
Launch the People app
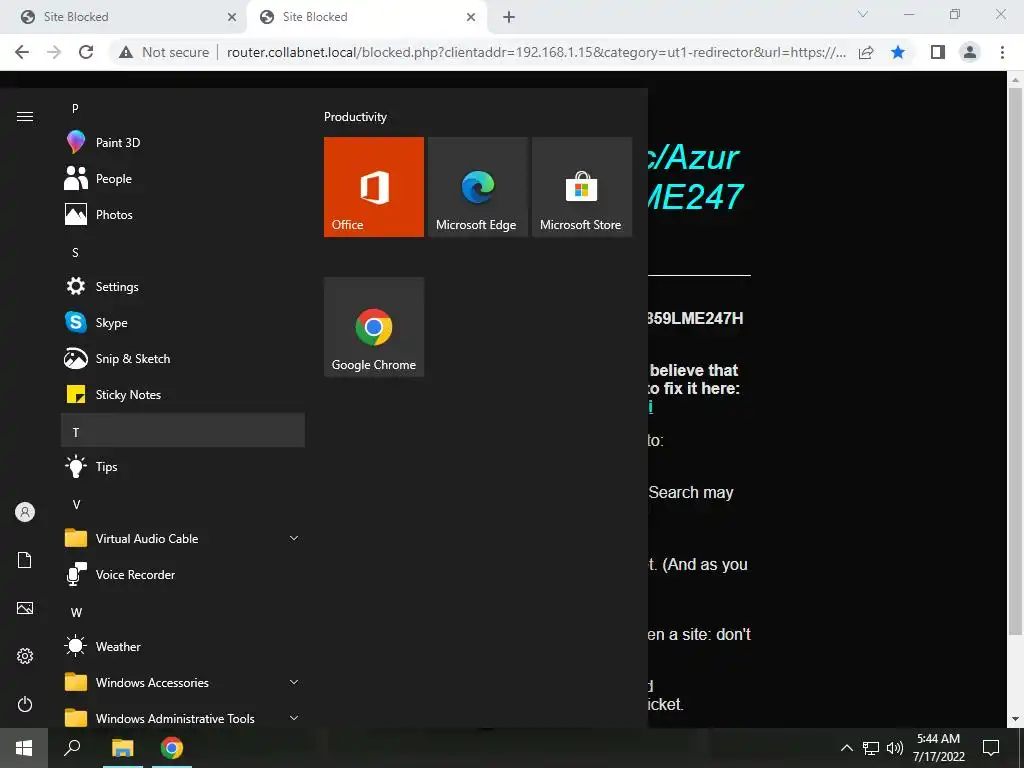(183, 178)
